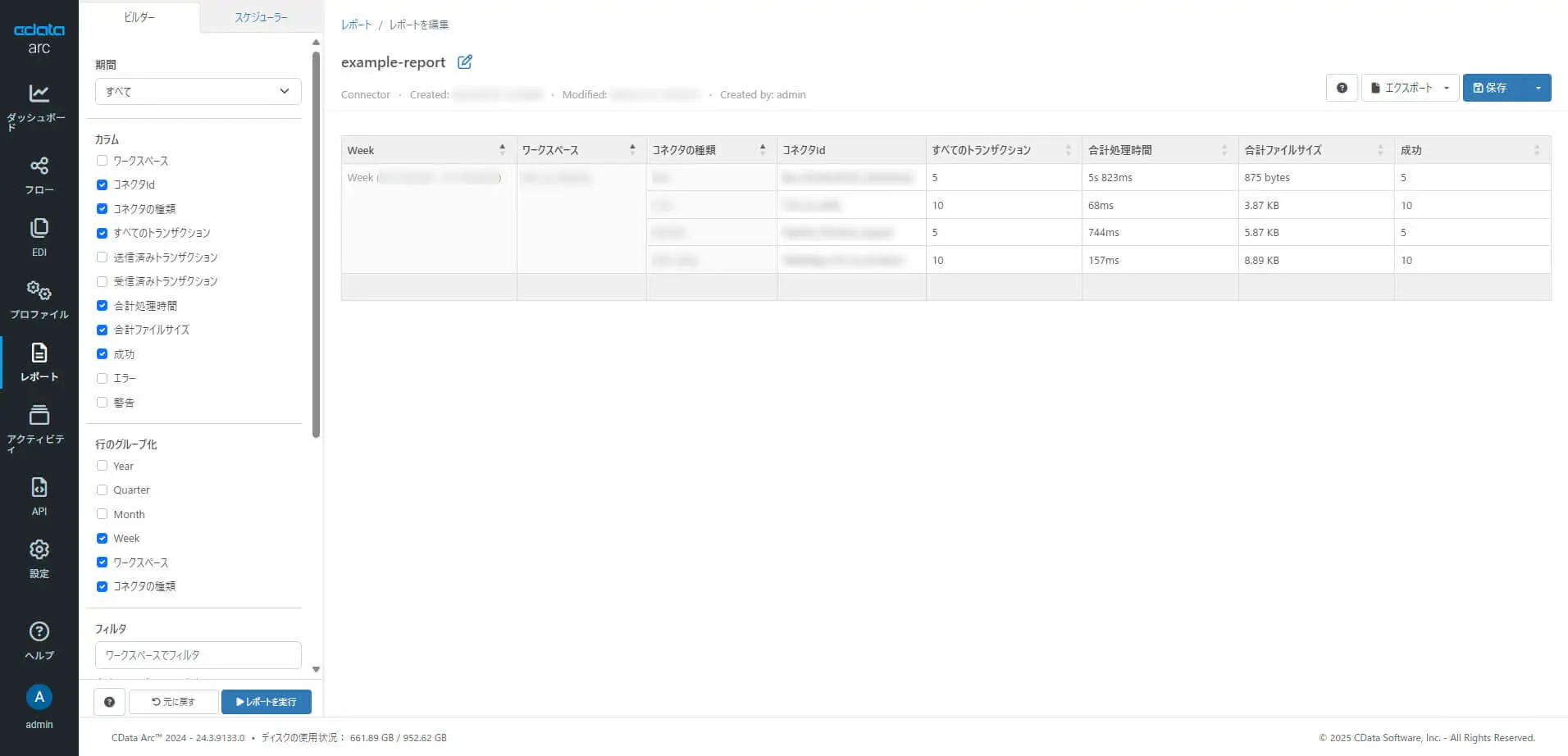The height and width of the screenshot is (756, 1568).
Task: Open the ダッシュボード sidebar icon
Action: [x=39, y=93]
